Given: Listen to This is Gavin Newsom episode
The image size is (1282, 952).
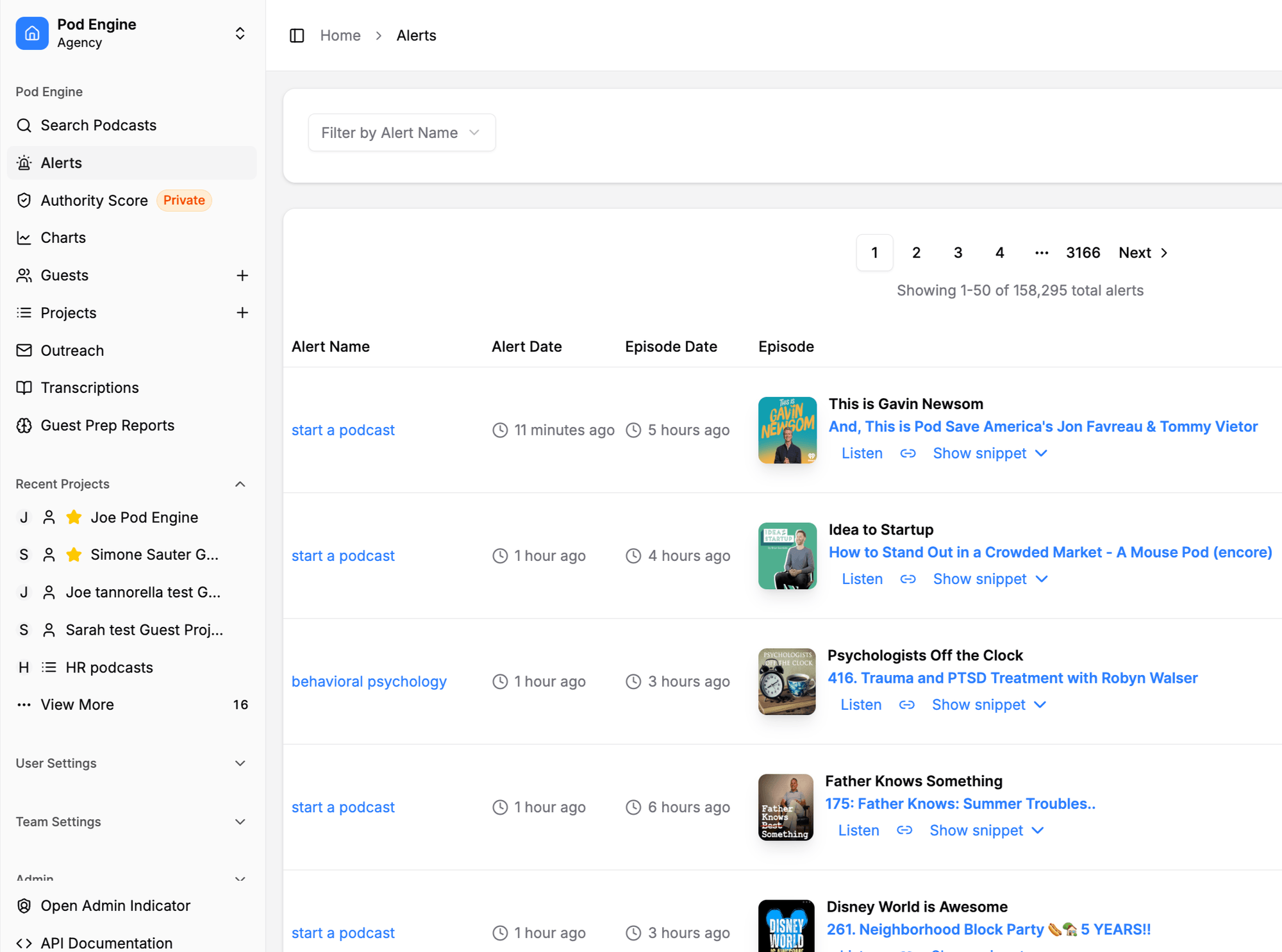Looking at the screenshot, I should pos(862,453).
